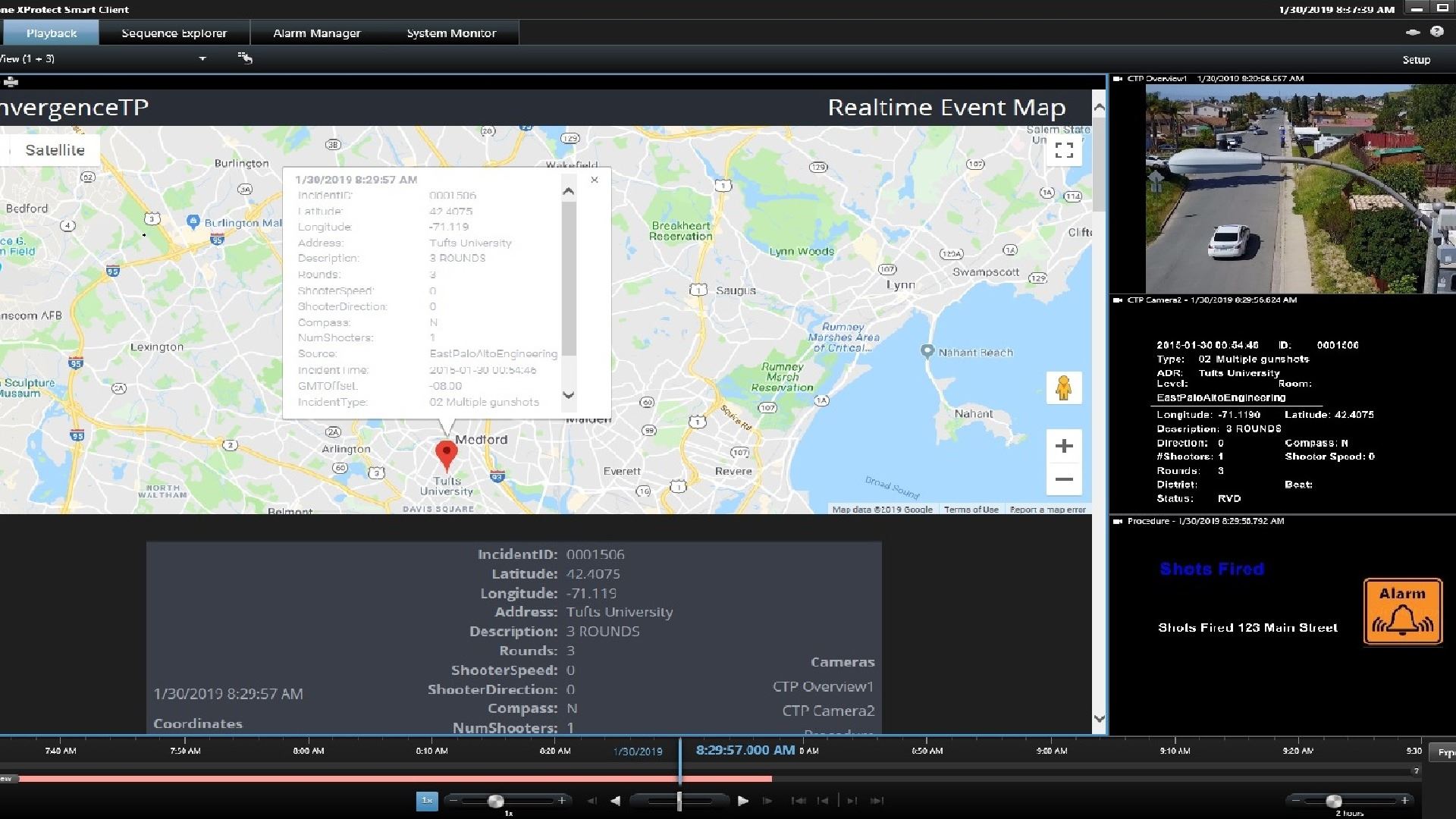This screenshot has width=1456, height=819.
Task: Click the CTP Camera2 camera title icon
Action: pyautogui.click(x=1118, y=300)
